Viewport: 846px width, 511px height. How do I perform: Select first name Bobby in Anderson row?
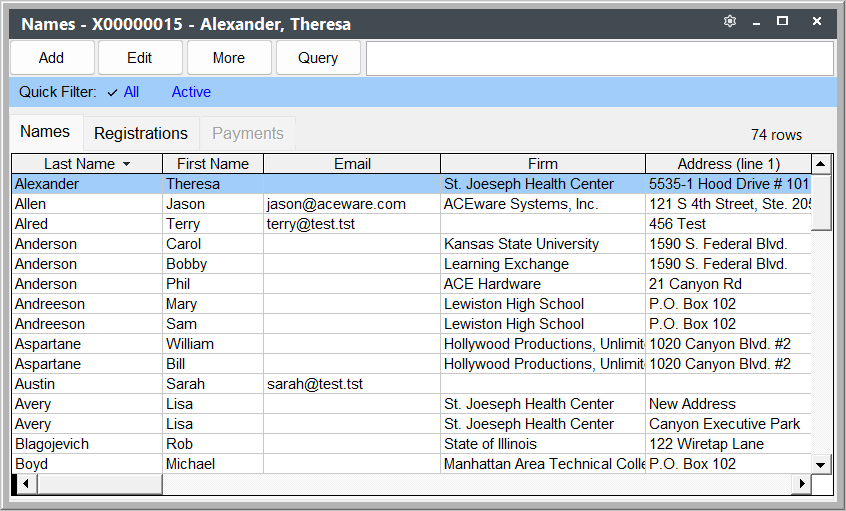tap(213, 264)
